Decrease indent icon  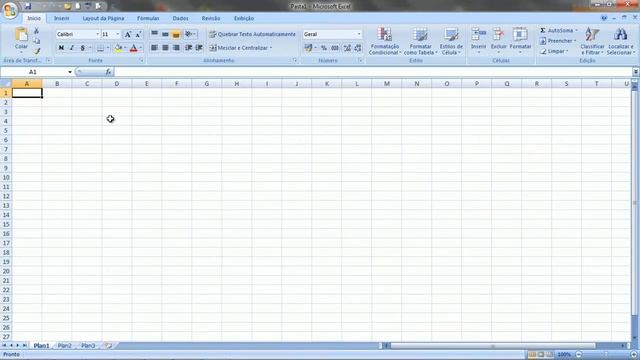click(x=189, y=48)
